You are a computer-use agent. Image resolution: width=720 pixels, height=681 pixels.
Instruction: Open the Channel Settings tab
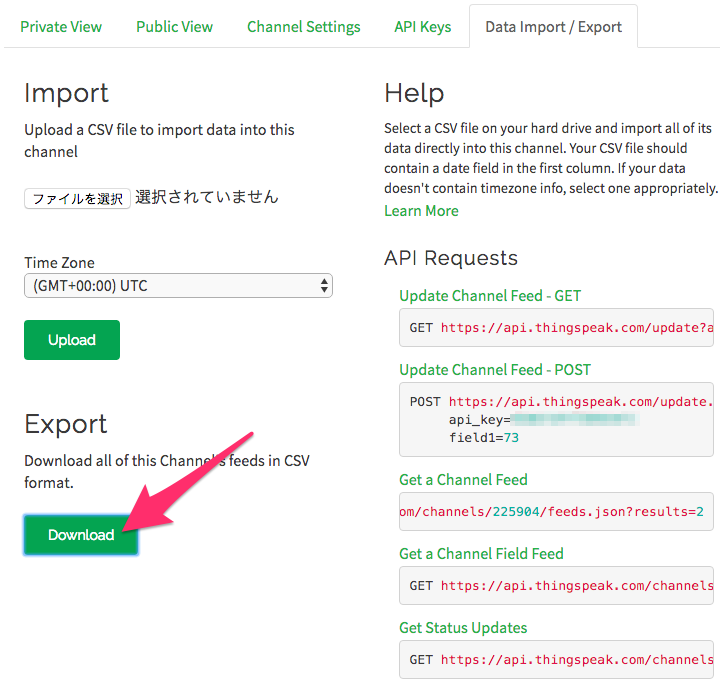304,27
